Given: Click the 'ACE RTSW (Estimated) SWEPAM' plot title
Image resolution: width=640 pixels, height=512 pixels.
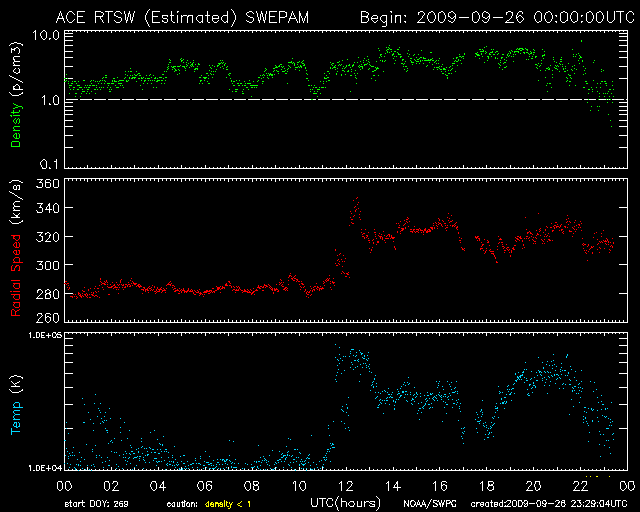Looking at the screenshot, I should (x=182, y=18).
